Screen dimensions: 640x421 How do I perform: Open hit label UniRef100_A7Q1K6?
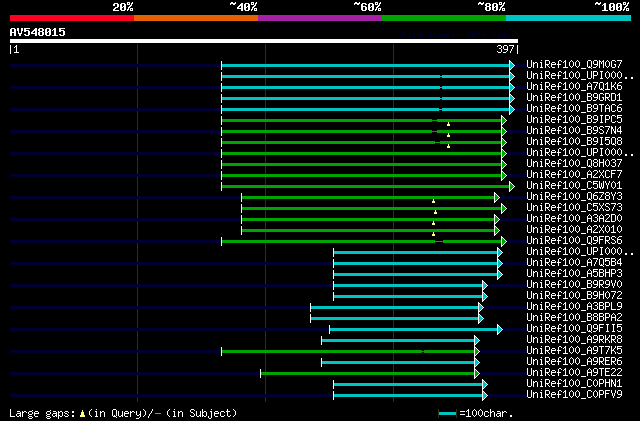(574, 86)
